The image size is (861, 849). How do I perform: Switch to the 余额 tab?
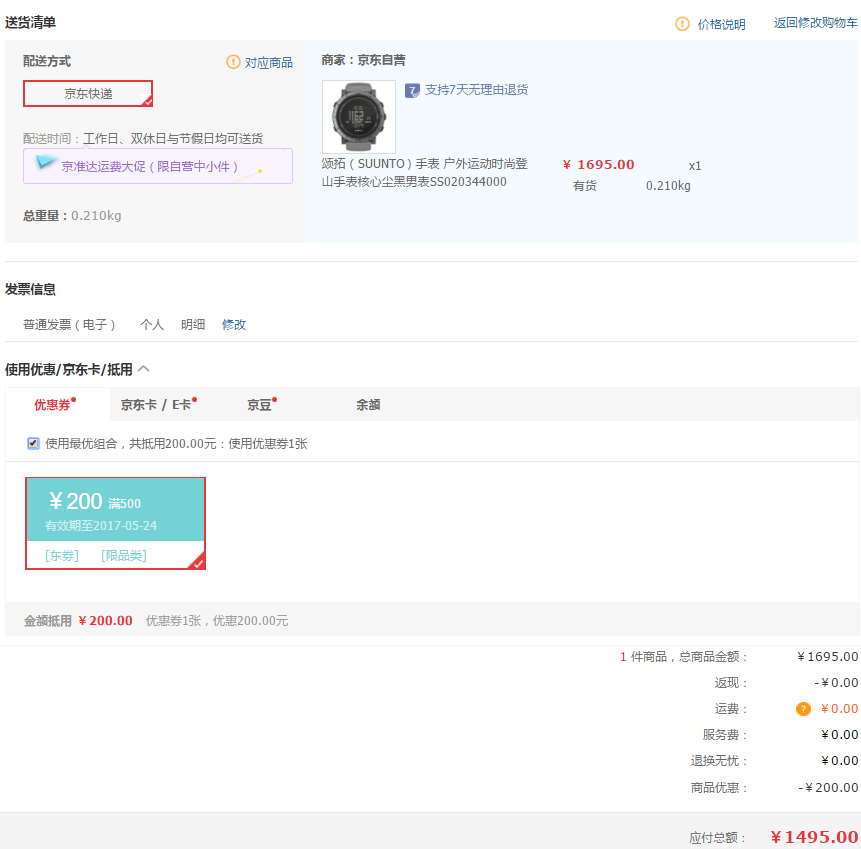pyautogui.click(x=368, y=405)
